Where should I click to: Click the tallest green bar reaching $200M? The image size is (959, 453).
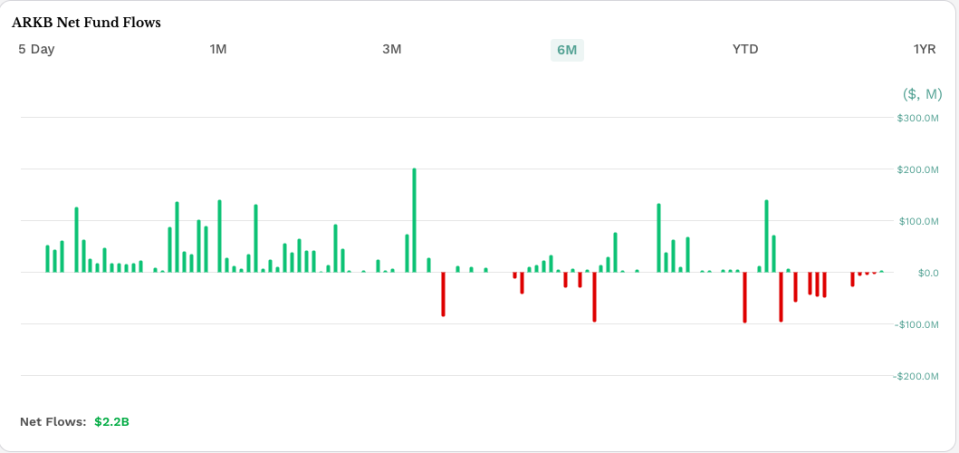[414, 220]
